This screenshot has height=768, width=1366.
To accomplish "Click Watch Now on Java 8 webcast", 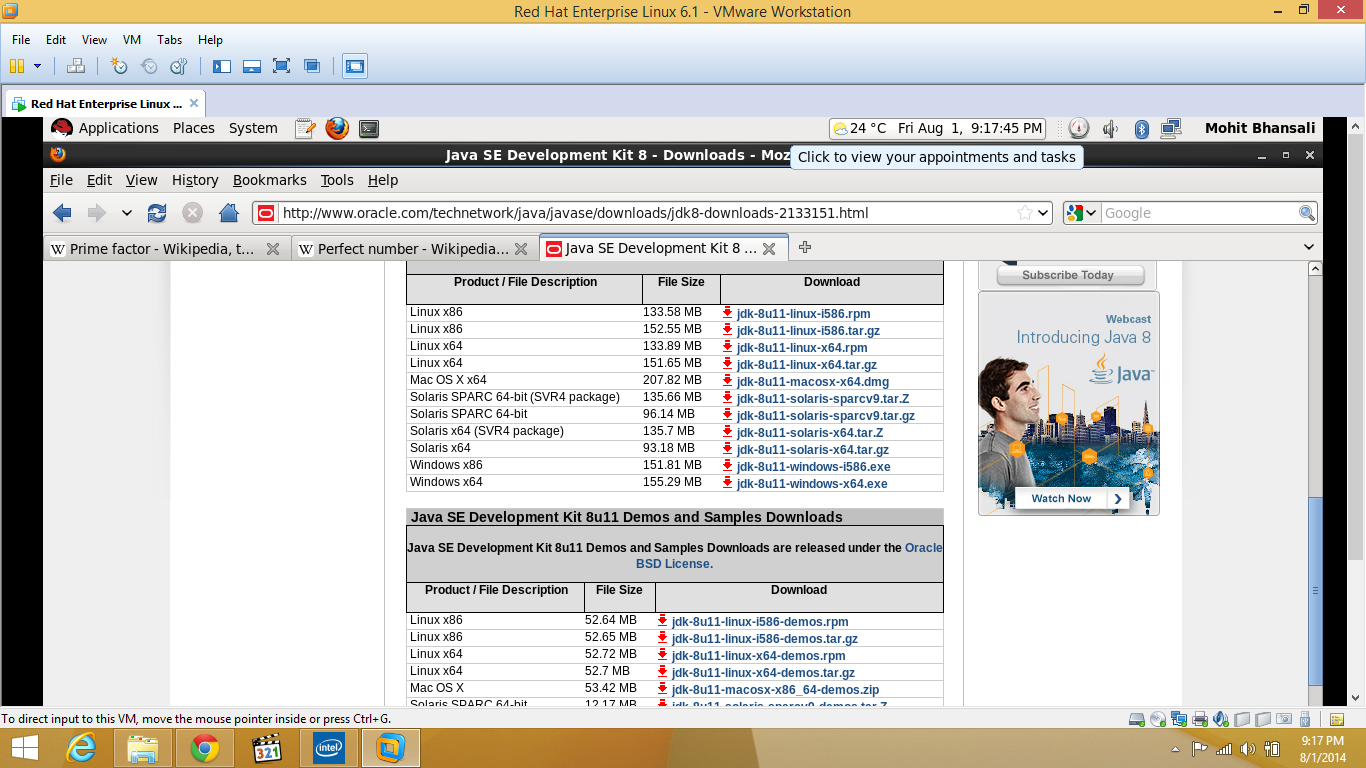I will pyautogui.click(x=1072, y=498).
